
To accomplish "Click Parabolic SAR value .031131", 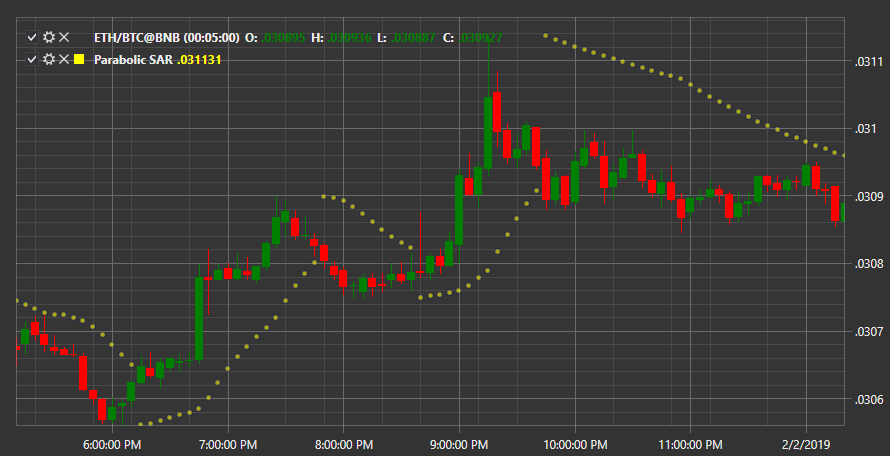I will tap(199, 60).
